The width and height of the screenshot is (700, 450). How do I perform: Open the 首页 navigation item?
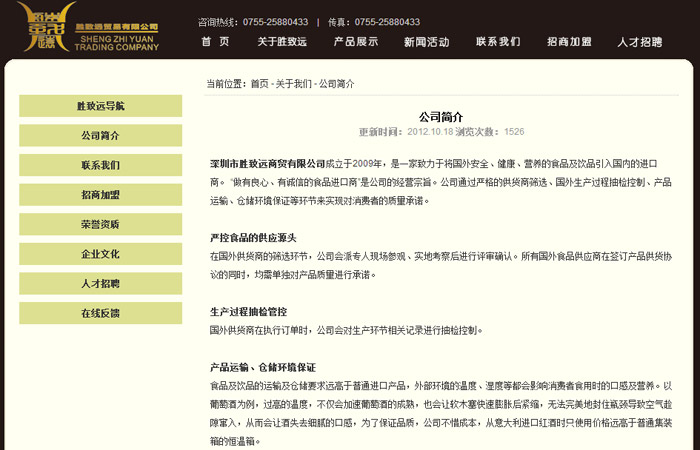215,42
